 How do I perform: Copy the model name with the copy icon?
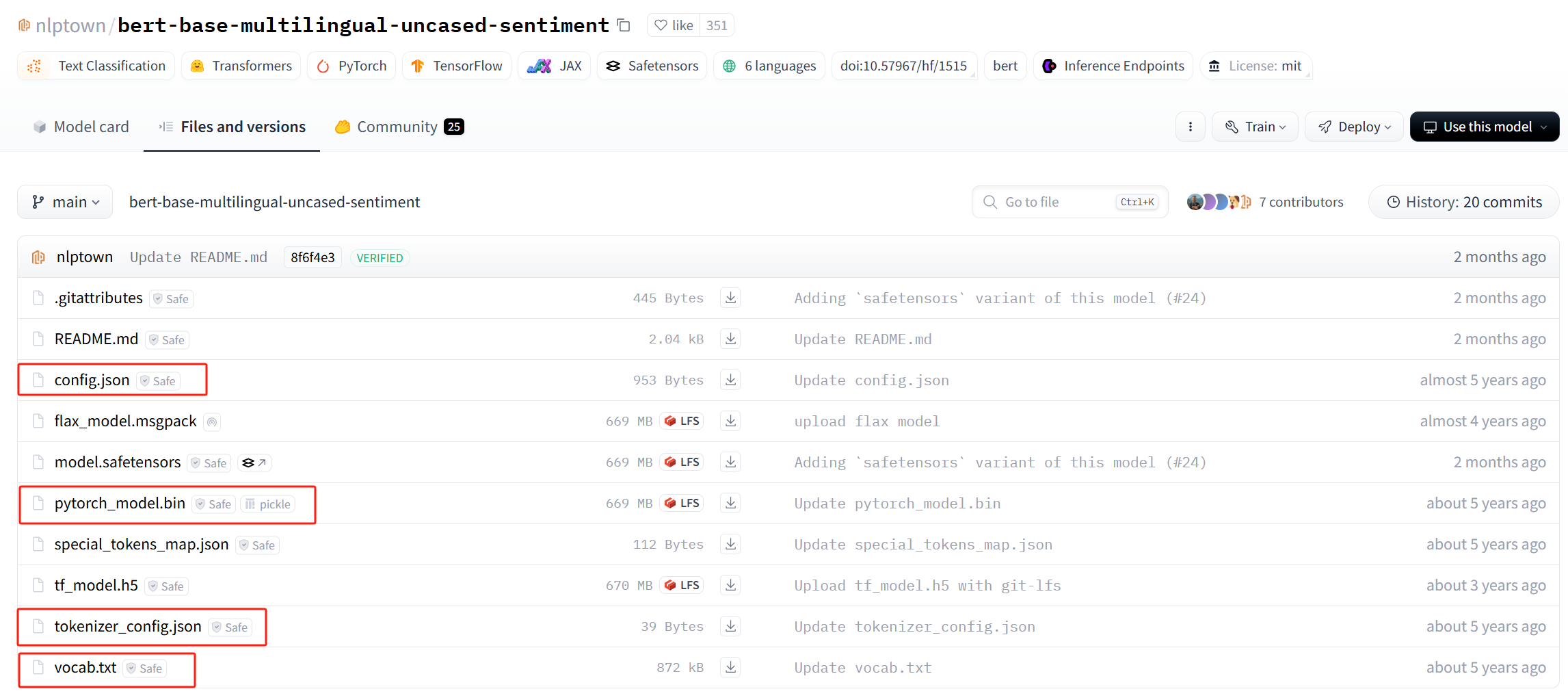pos(624,25)
